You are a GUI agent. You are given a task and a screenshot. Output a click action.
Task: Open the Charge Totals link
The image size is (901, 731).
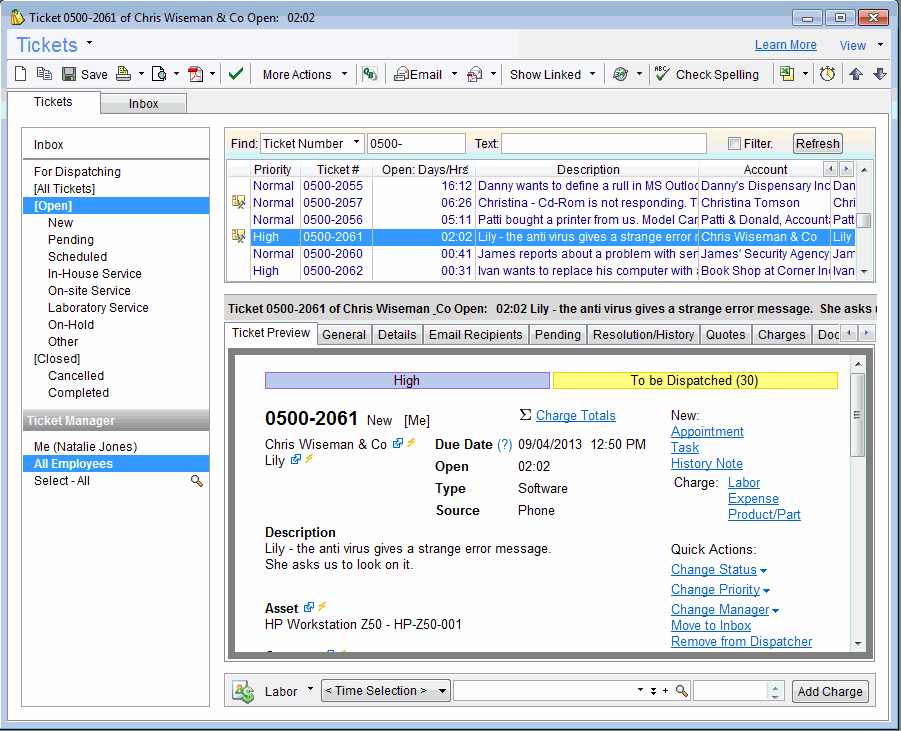[575, 416]
